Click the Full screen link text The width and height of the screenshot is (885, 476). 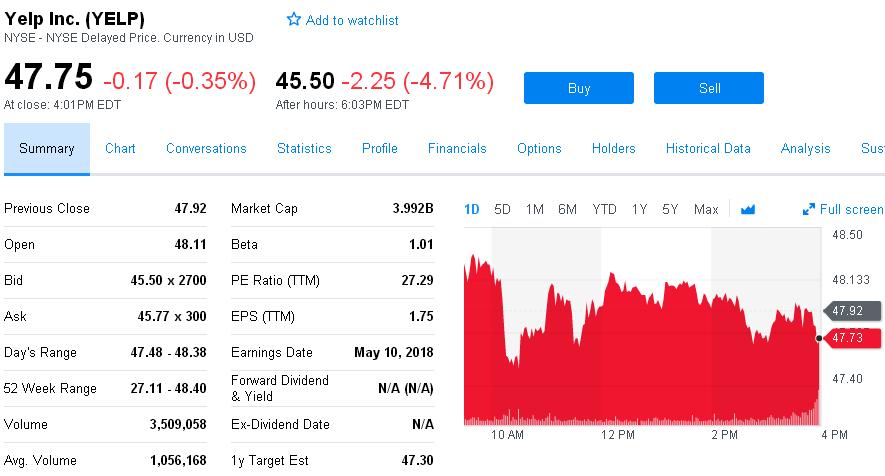point(851,209)
